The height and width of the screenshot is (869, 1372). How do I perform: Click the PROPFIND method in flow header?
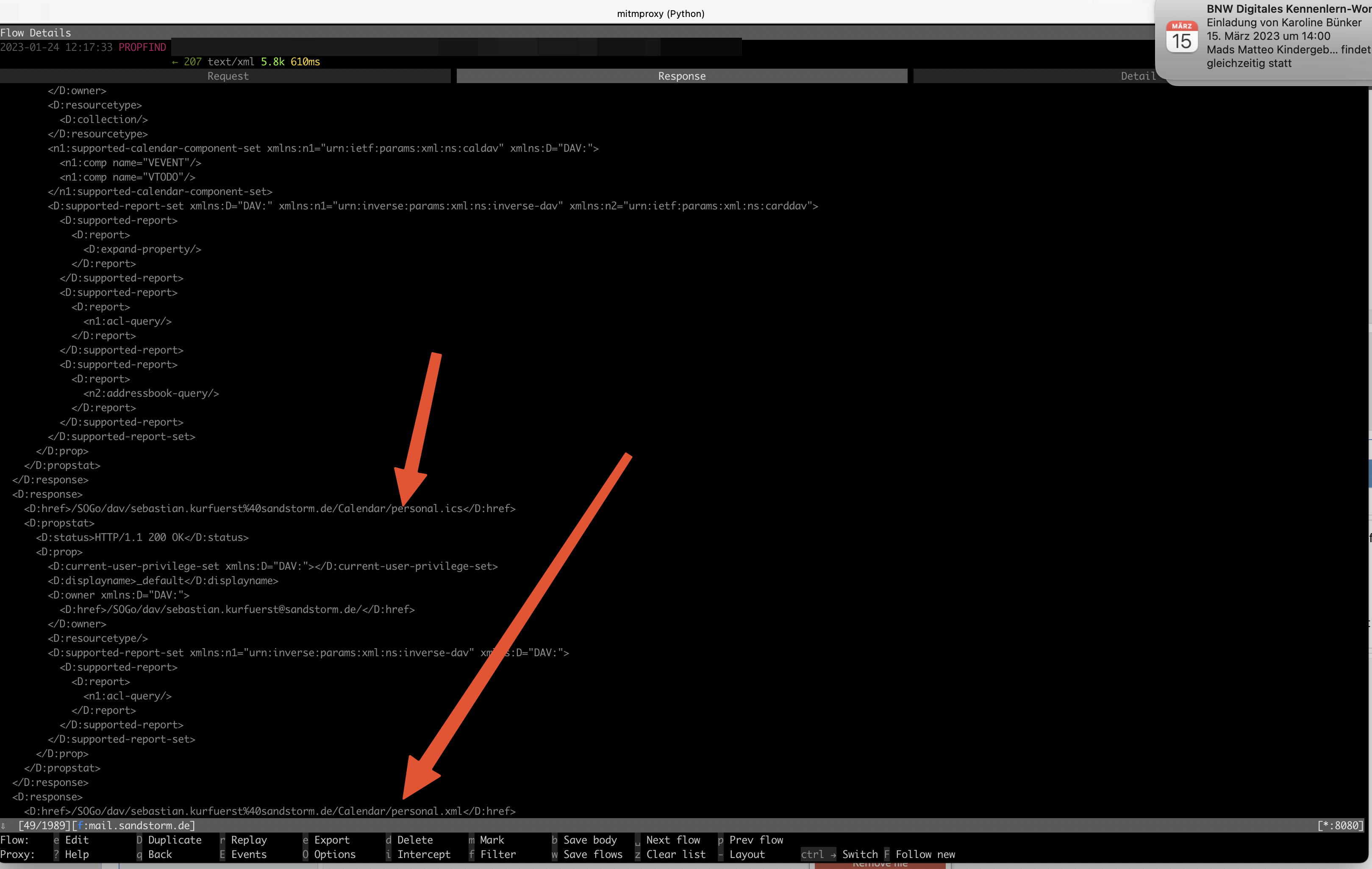142,47
